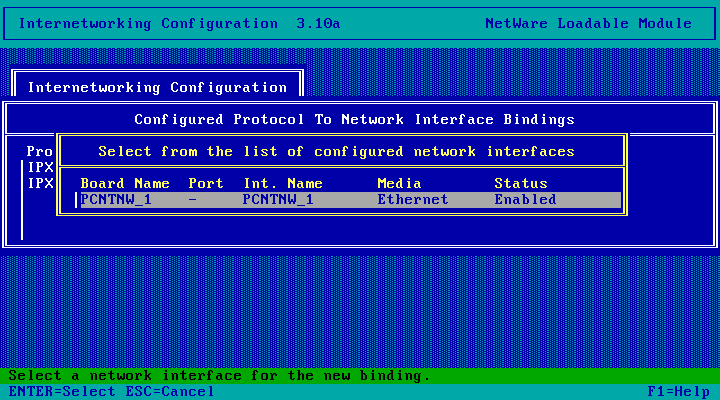Click the Status column header
Viewport: 720px width, 400px height.
click(521, 184)
